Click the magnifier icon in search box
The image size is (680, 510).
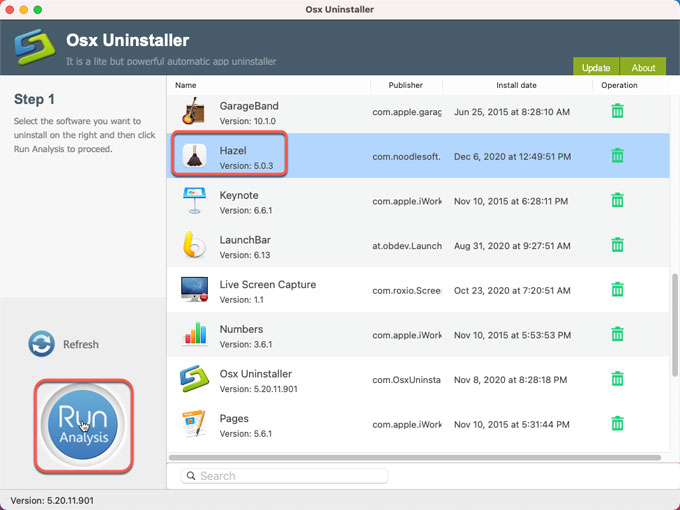tap(191, 476)
